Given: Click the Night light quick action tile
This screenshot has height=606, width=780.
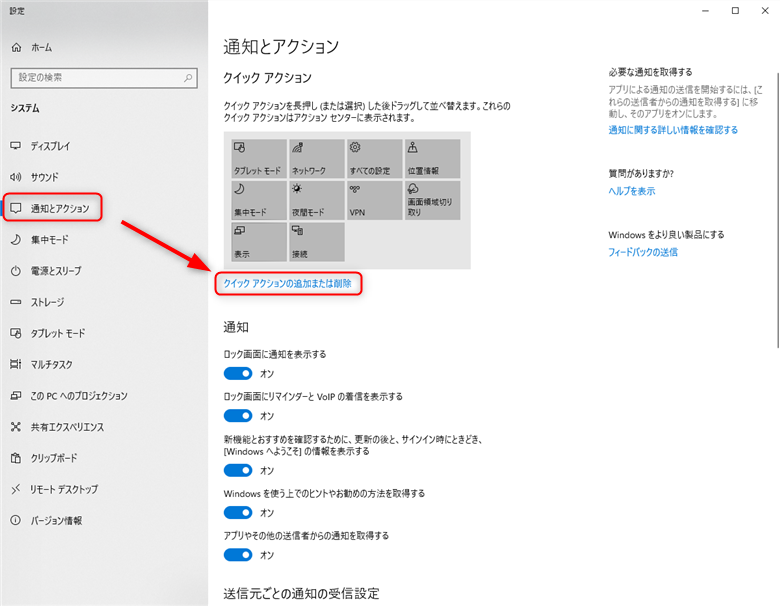Looking at the screenshot, I should point(316,200).
